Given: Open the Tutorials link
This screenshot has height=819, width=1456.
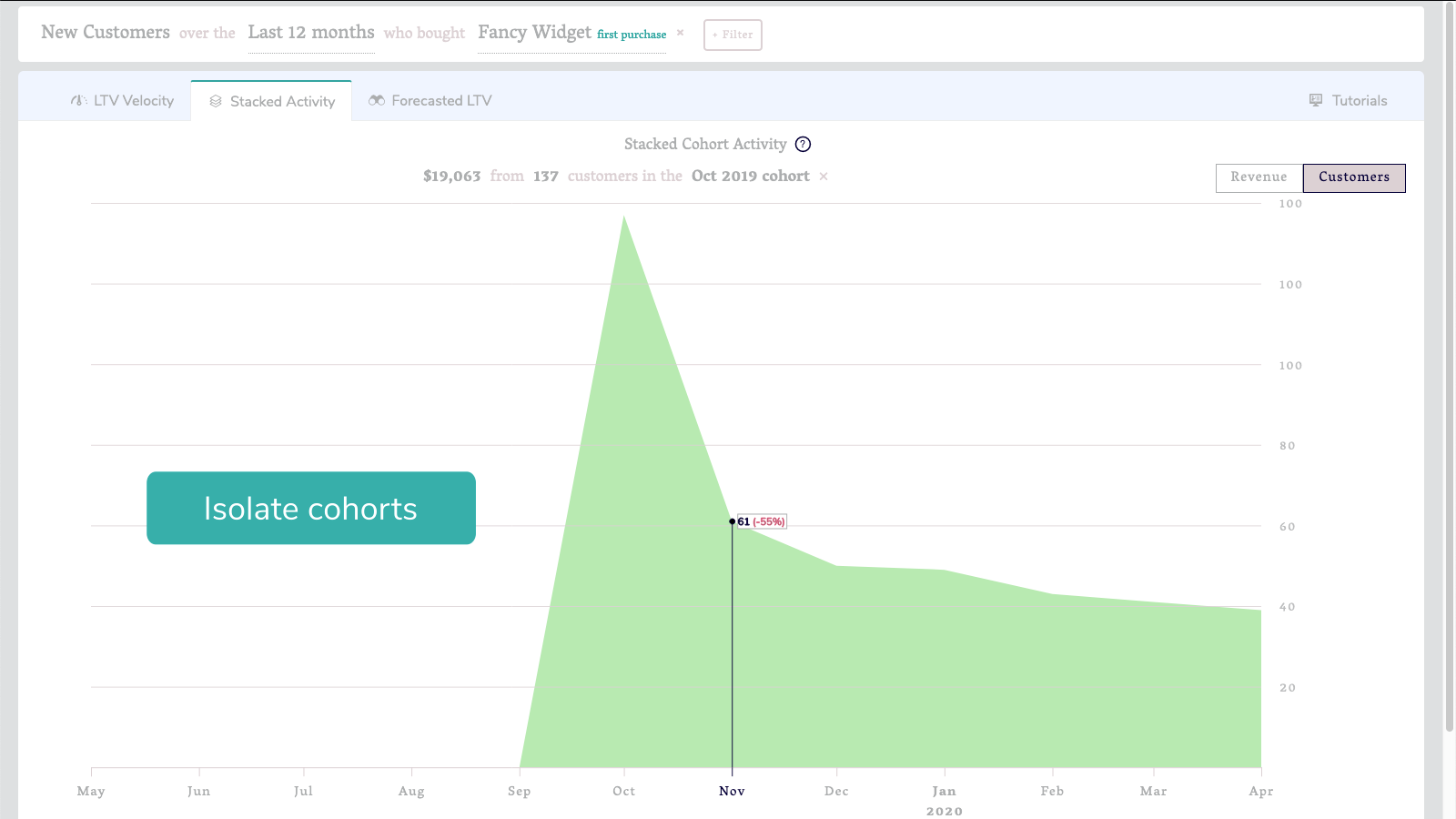Looking at the screenshot, I should coord(1349,101).
